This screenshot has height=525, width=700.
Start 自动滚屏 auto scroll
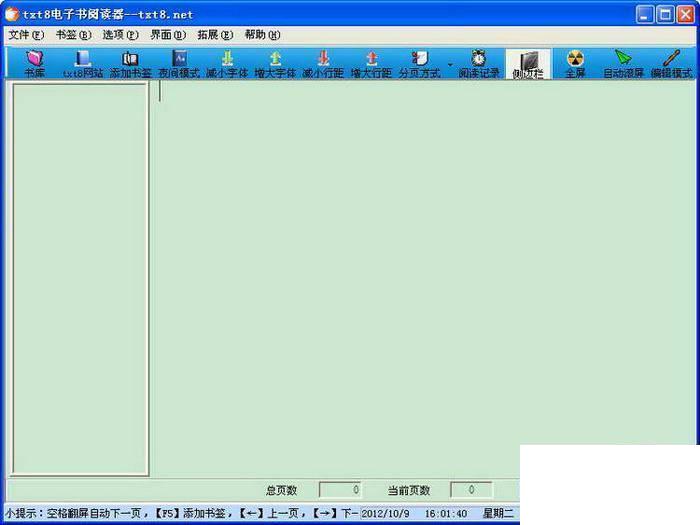coord(623,63)
